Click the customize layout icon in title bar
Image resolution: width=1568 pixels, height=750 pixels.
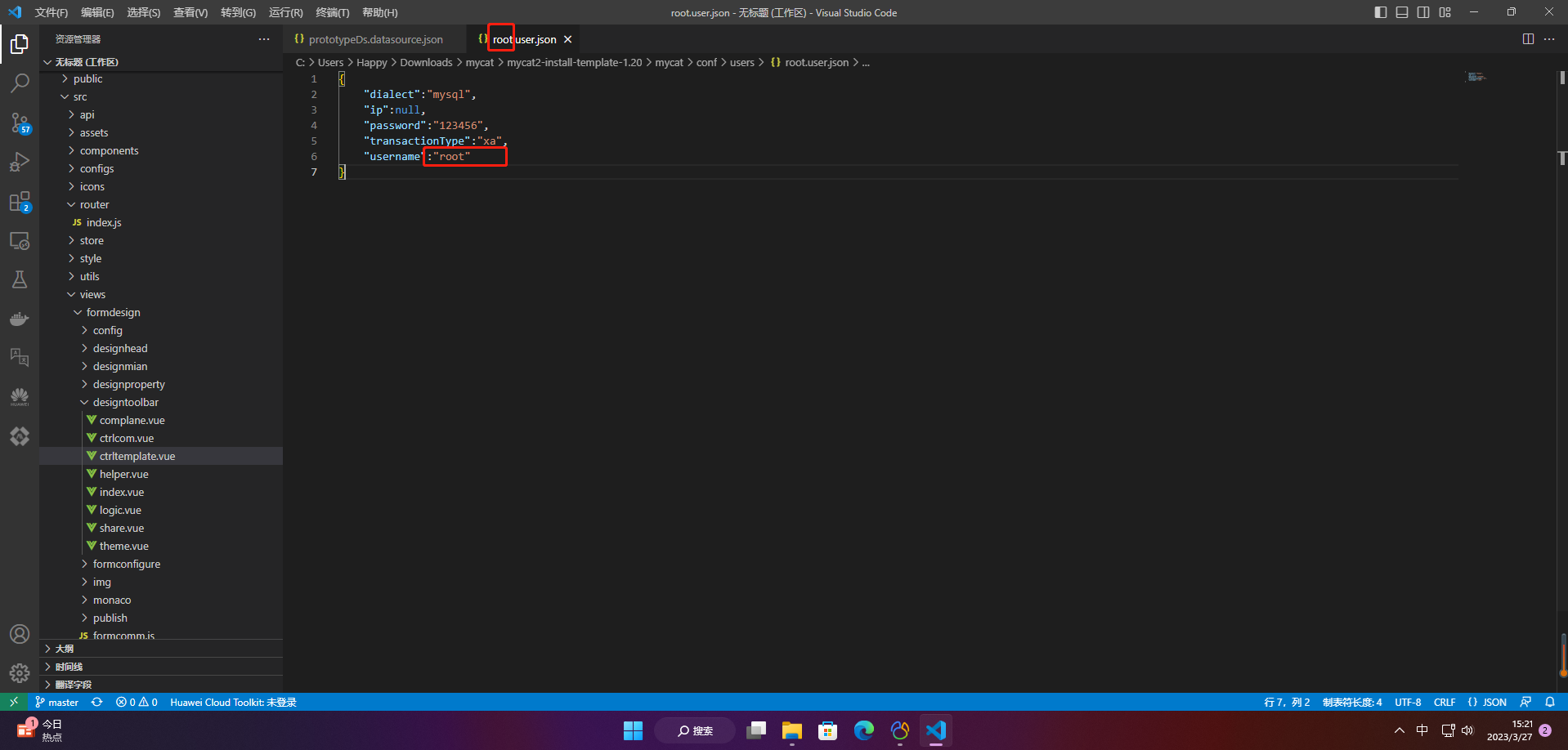tap(1445, 12)
